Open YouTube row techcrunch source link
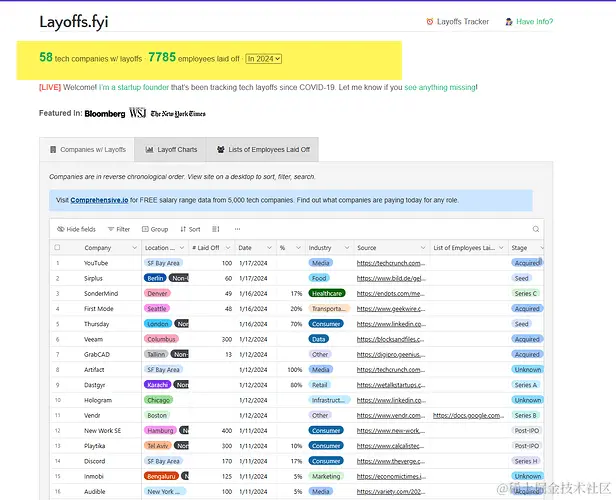The image size is (616, 500). (391, 263)
